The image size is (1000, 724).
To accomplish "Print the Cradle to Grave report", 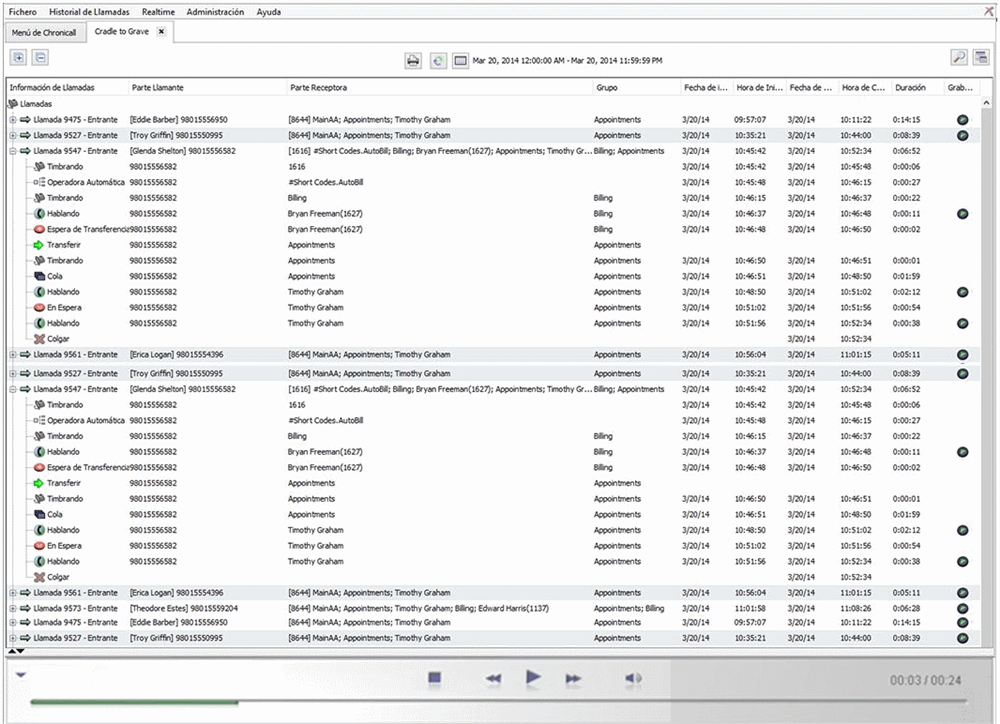I will coord(413,61).
